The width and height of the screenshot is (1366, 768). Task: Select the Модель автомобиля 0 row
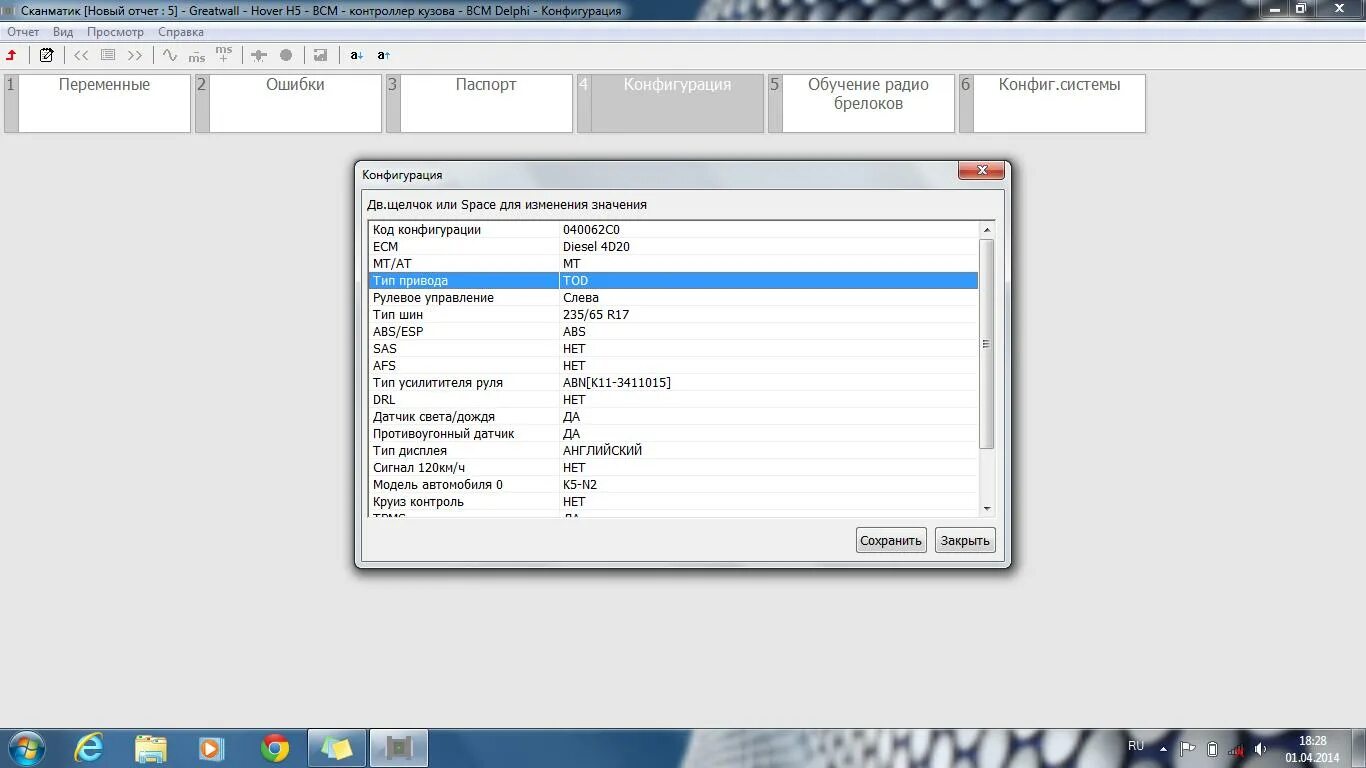[673, 485]
